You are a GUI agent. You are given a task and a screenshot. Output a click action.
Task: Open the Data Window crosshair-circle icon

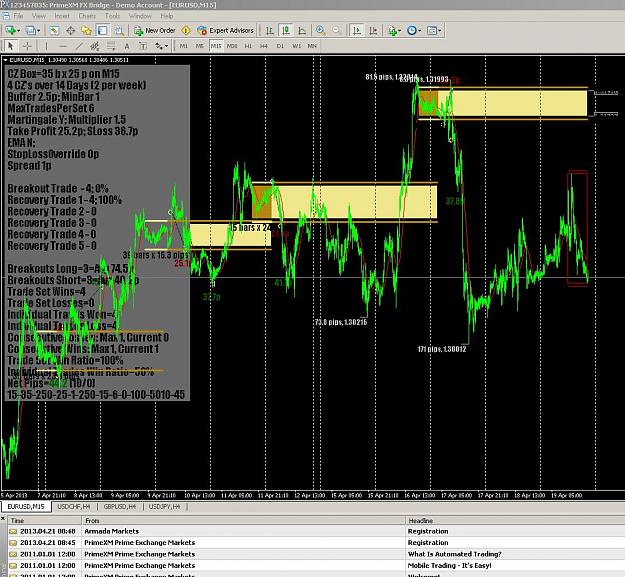click(x=71, y=31)
